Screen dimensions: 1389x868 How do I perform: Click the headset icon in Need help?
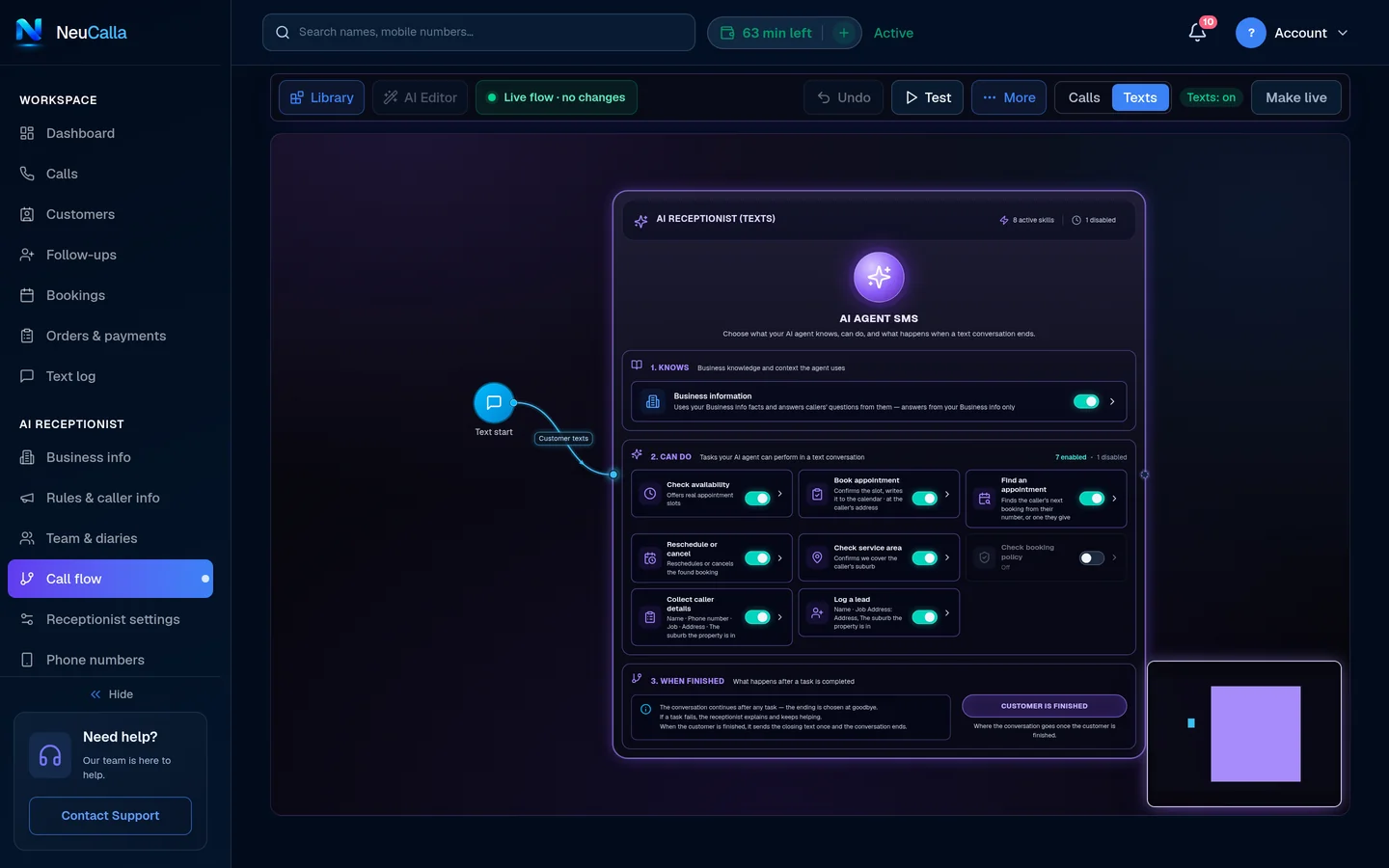pos(50,756)
